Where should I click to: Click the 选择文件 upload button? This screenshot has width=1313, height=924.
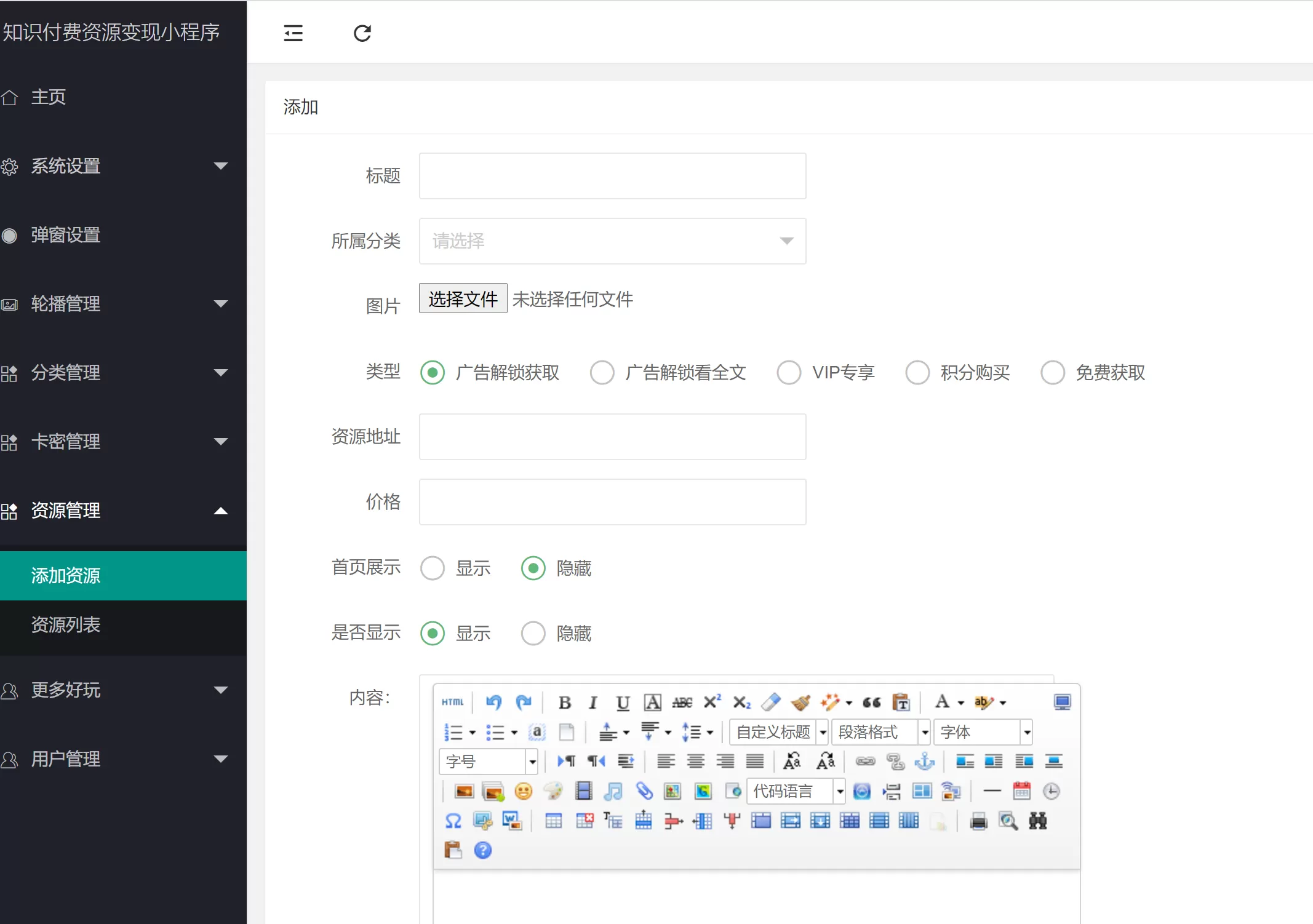[x=463, y=298]
